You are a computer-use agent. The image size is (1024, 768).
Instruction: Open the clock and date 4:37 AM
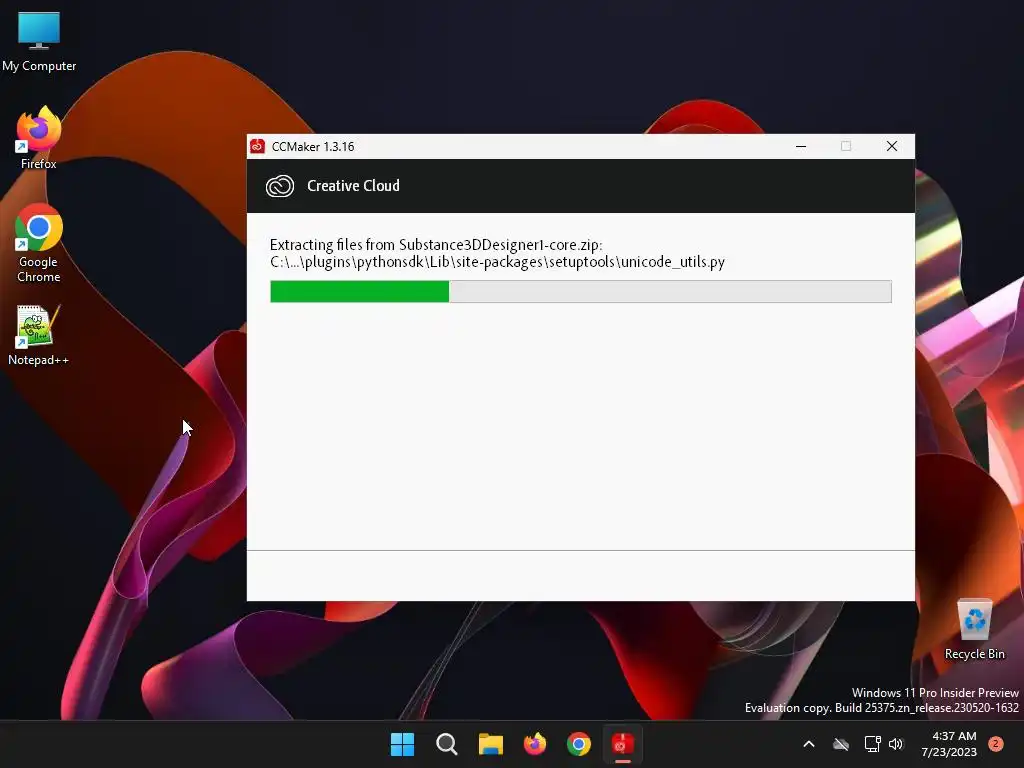(x=949, y=744)
